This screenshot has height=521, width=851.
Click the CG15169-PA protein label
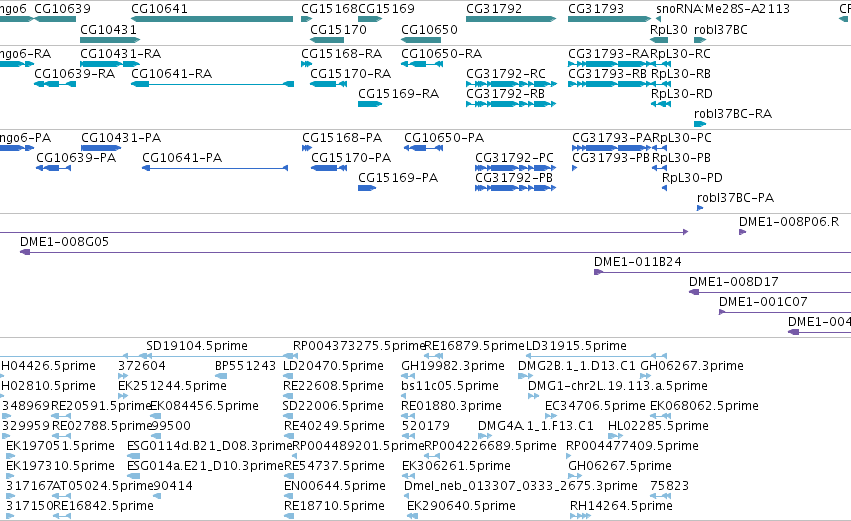pos(398,178)
